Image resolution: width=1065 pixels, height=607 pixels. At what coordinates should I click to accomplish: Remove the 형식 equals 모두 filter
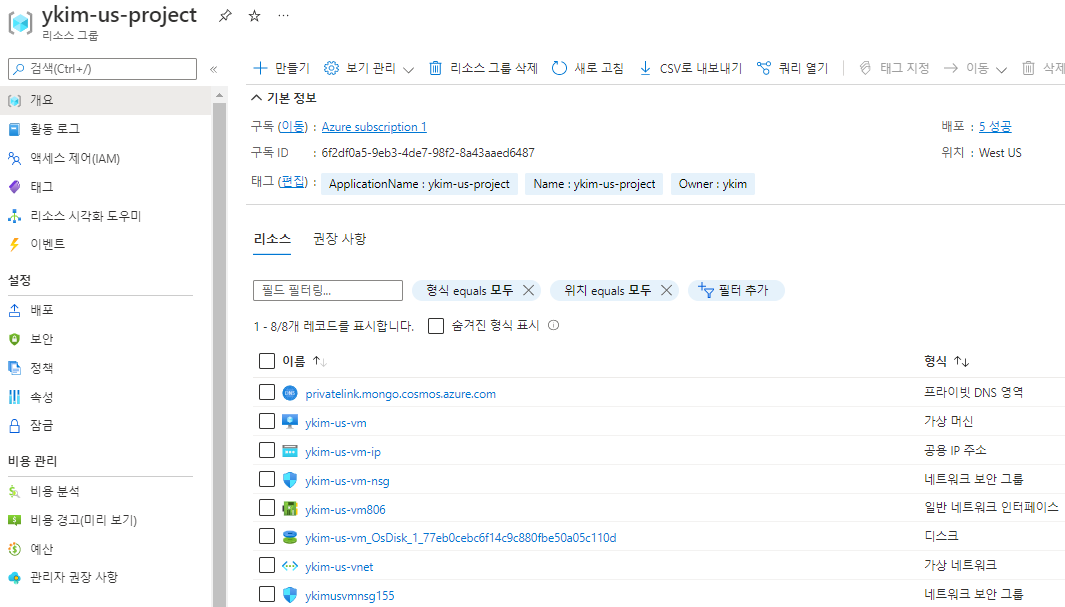pos(528,291)
